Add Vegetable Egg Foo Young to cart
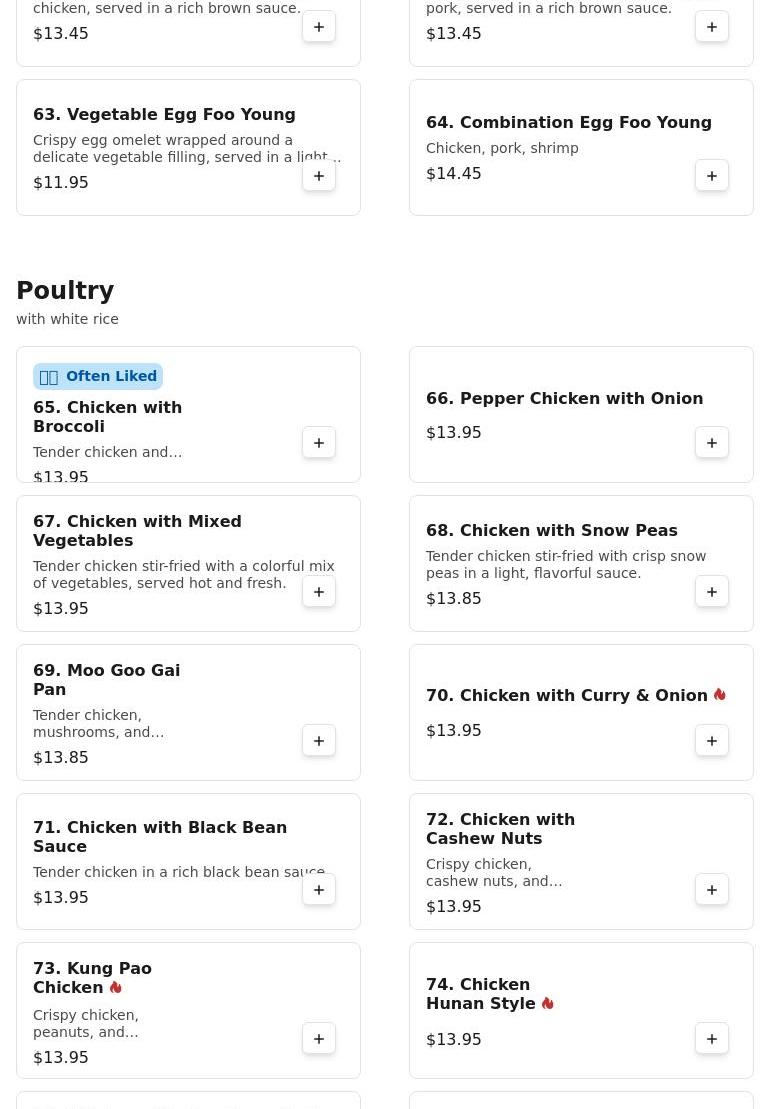Image resolution: width=770 pixels, height=1109 pixels. pos(319,176)
